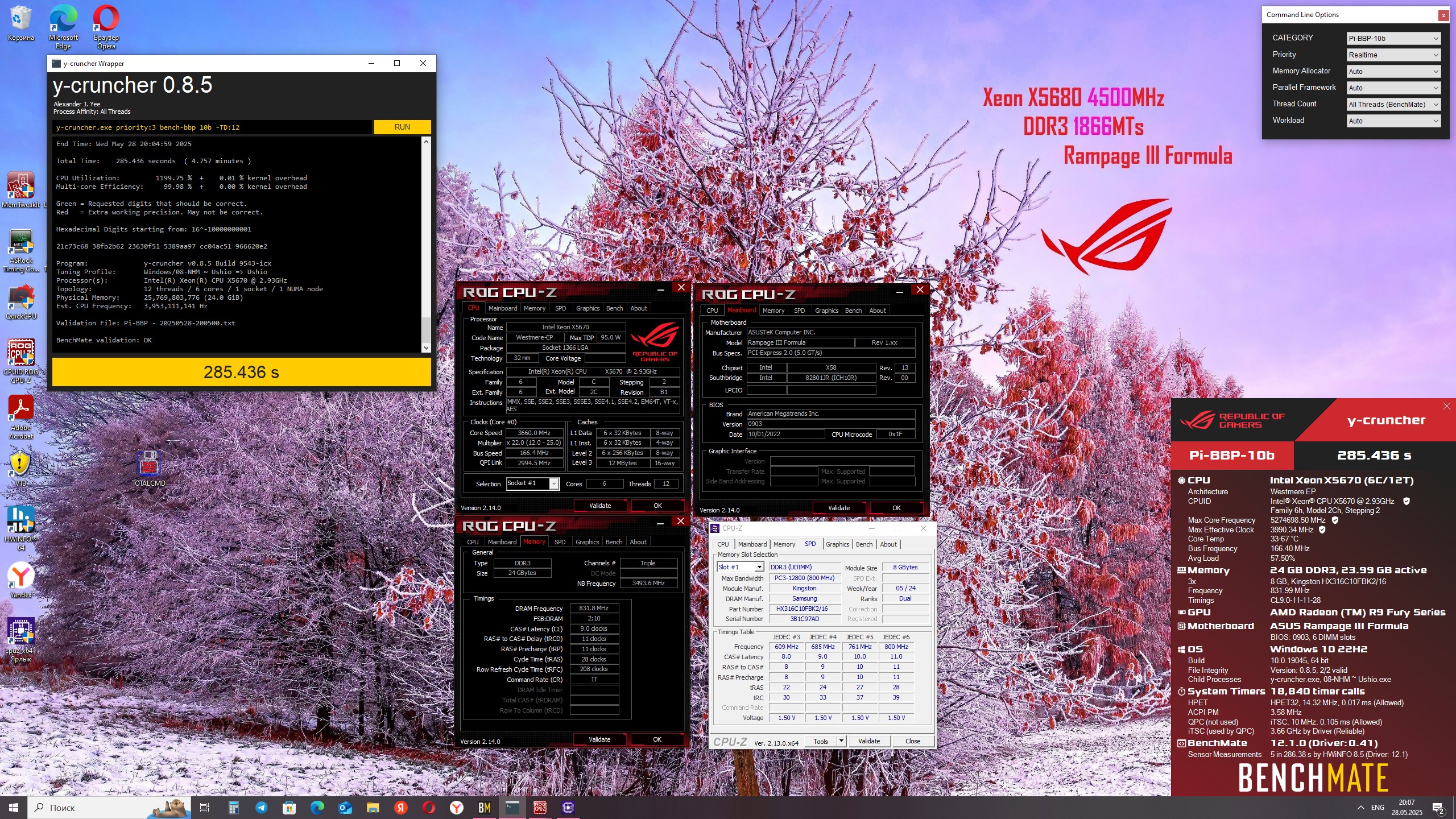Open SPD tab in CPU-Z Mainboard window
Viewport: 1456px width, 819px height.
click(x=799, y=311)
